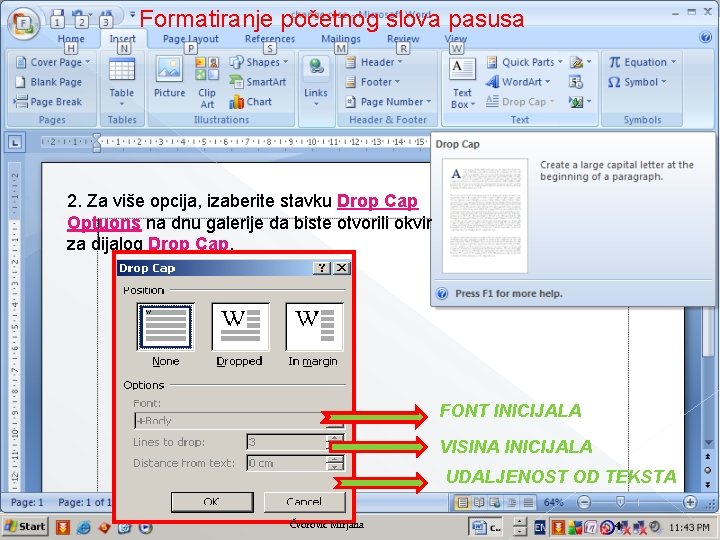Open the View tab
Viewport: 720px width, 540px height.
pyautogui.click(x=456, y=39)
